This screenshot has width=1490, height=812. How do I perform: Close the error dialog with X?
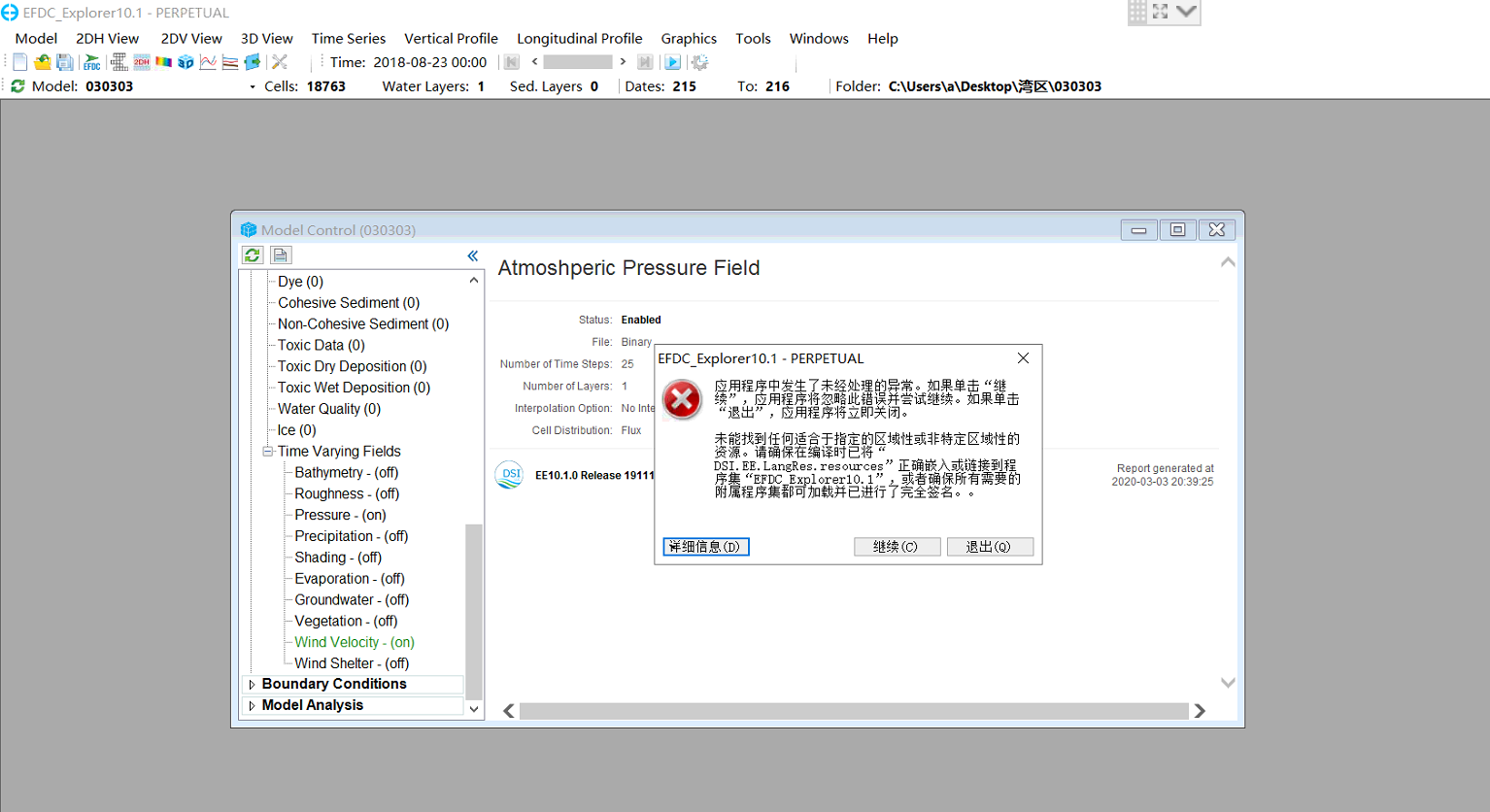point(1023,358)
